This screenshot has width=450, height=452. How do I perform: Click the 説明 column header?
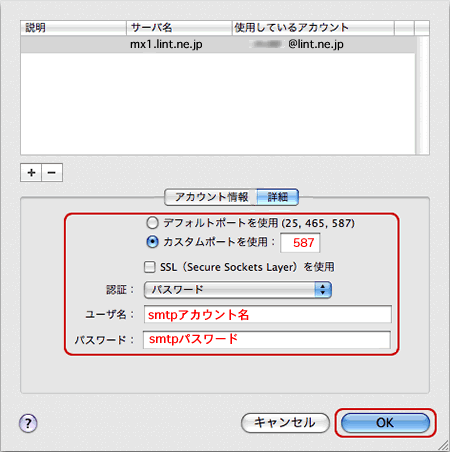73,28
